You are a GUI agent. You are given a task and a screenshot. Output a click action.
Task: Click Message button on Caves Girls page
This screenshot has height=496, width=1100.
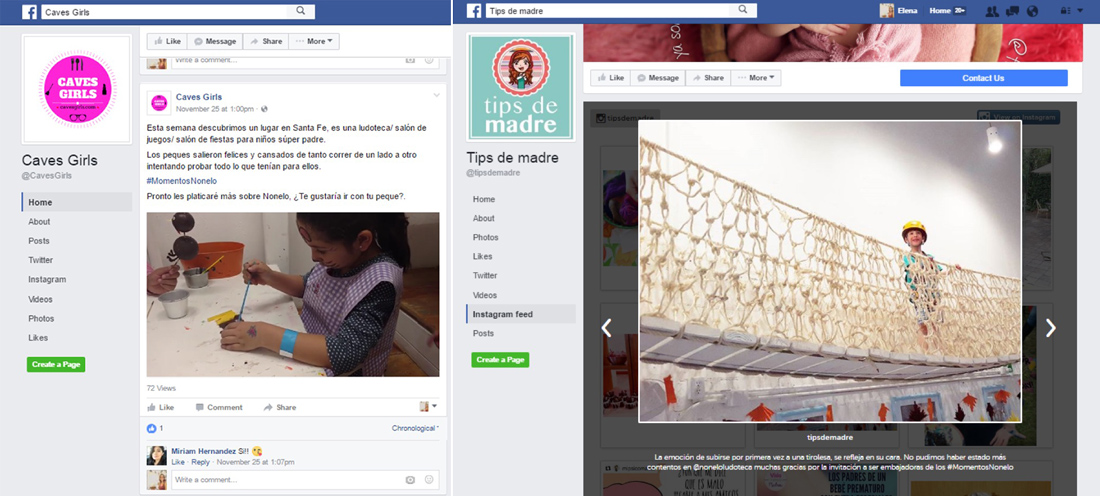(x=215, y=41)
